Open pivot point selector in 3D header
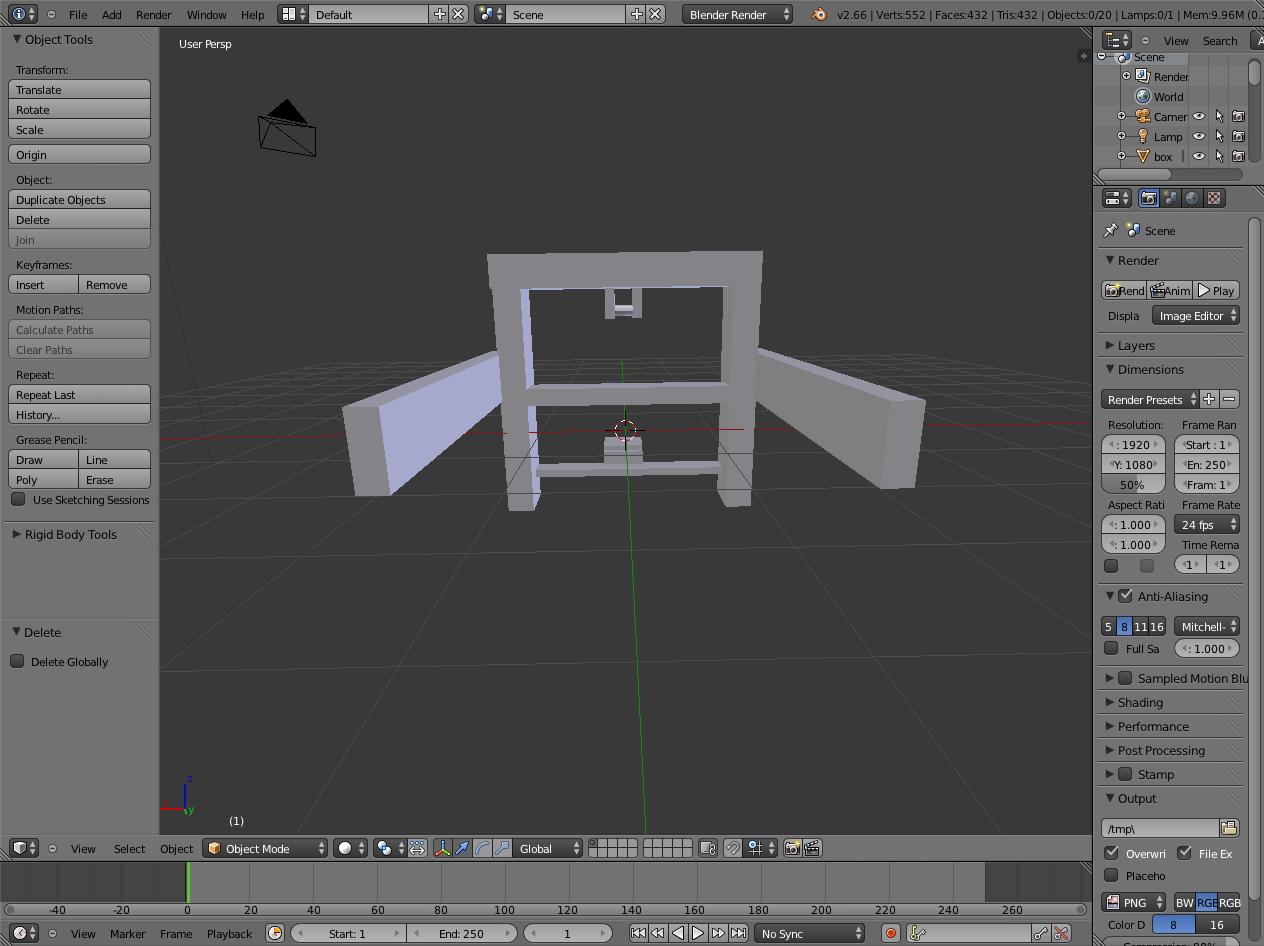Screen dimensions: 1264x946 pyautogui.click(x=390, y=848)
